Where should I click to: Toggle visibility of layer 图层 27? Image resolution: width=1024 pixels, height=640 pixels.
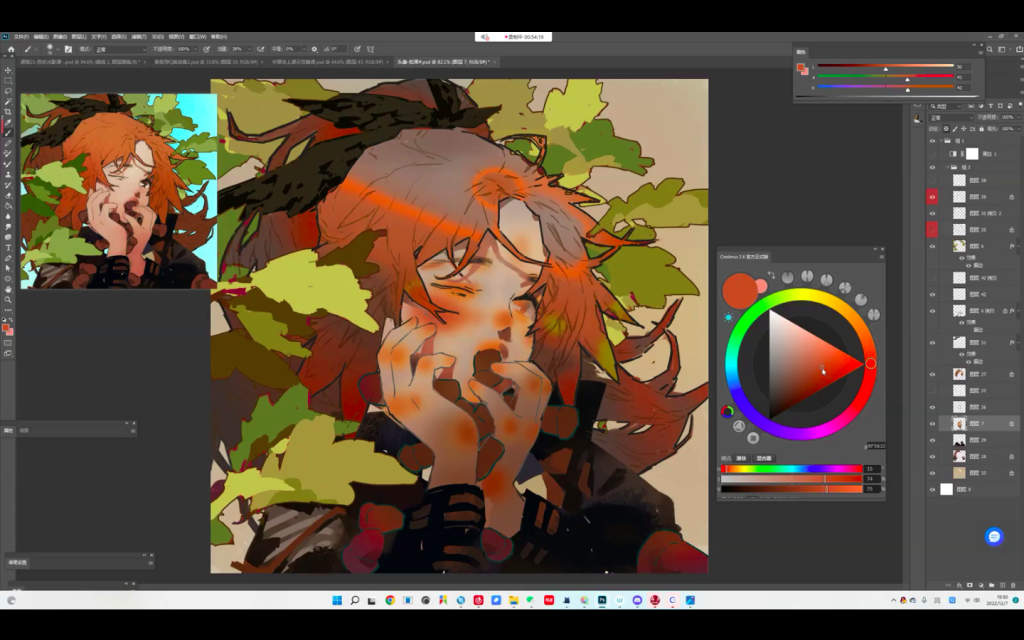pyautogui.click(x=932, y=374)
